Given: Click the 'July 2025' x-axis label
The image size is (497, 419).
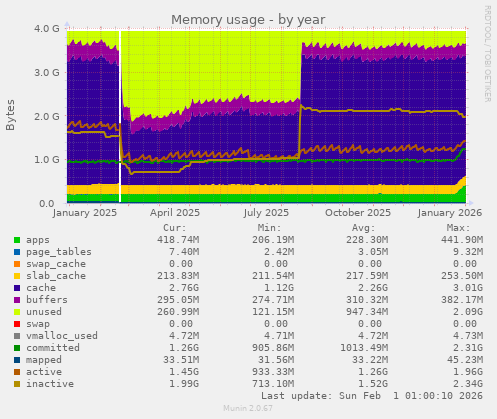Looking at the screenshot, I should pos(266,213).
